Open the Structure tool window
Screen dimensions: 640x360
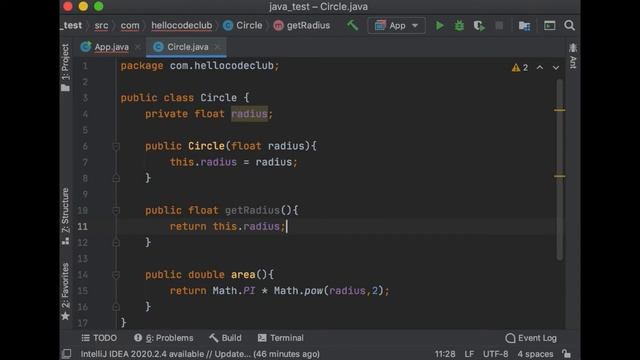pos(65,216)
